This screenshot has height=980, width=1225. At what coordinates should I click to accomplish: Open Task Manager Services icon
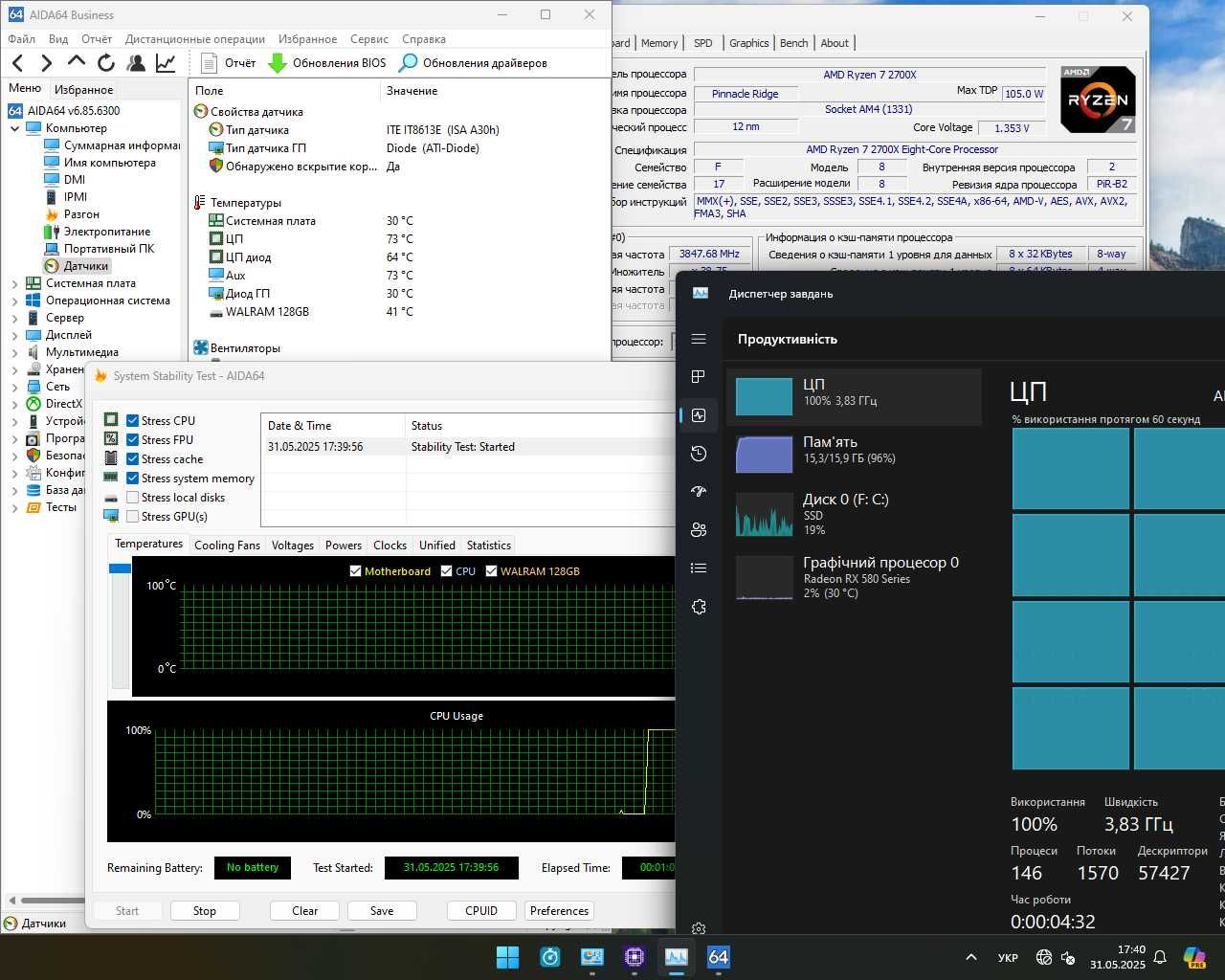pyautogui.click(x=699, y=607)
